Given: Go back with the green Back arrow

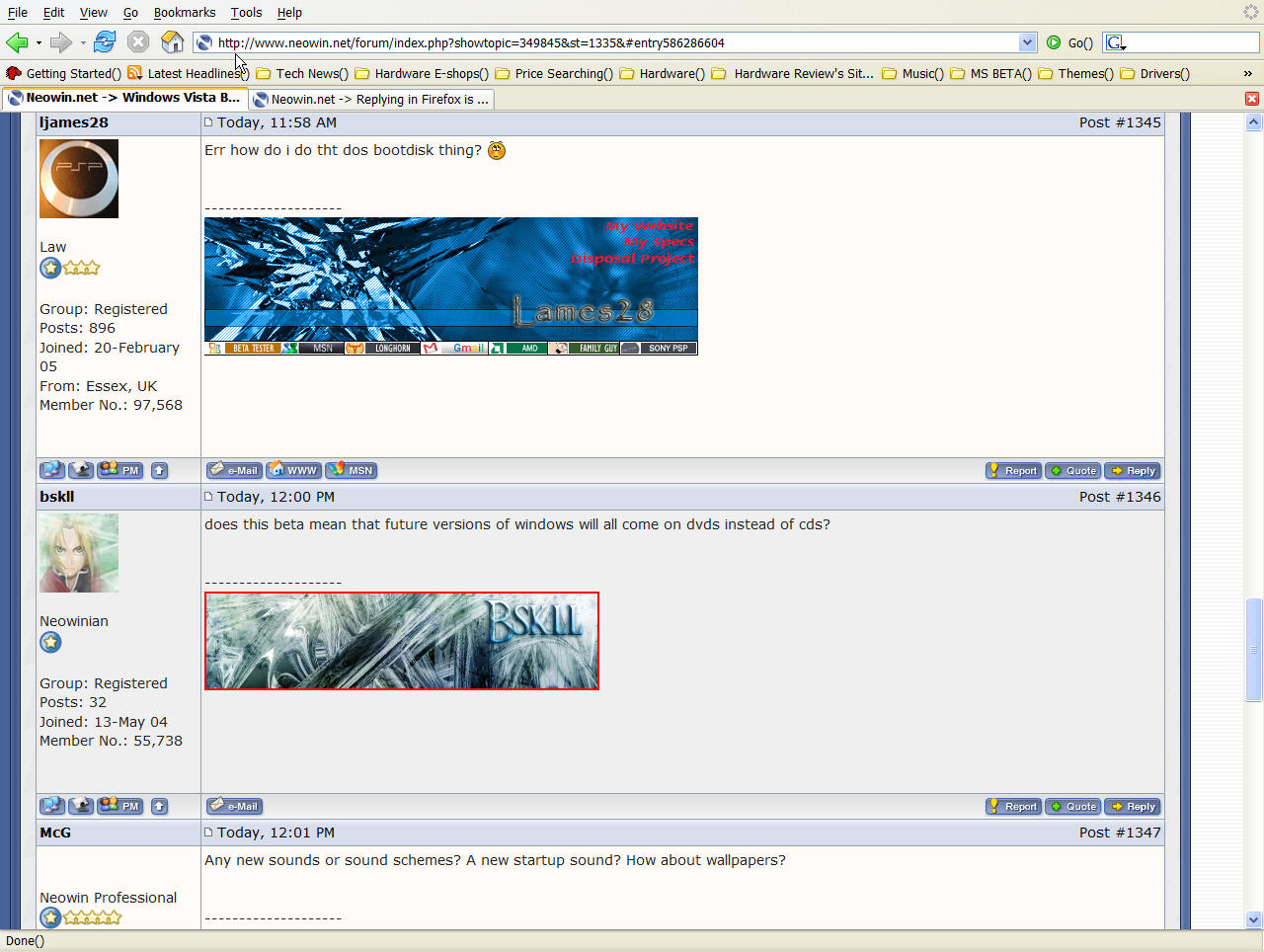Looking at the screenshot, I should 17,42.
